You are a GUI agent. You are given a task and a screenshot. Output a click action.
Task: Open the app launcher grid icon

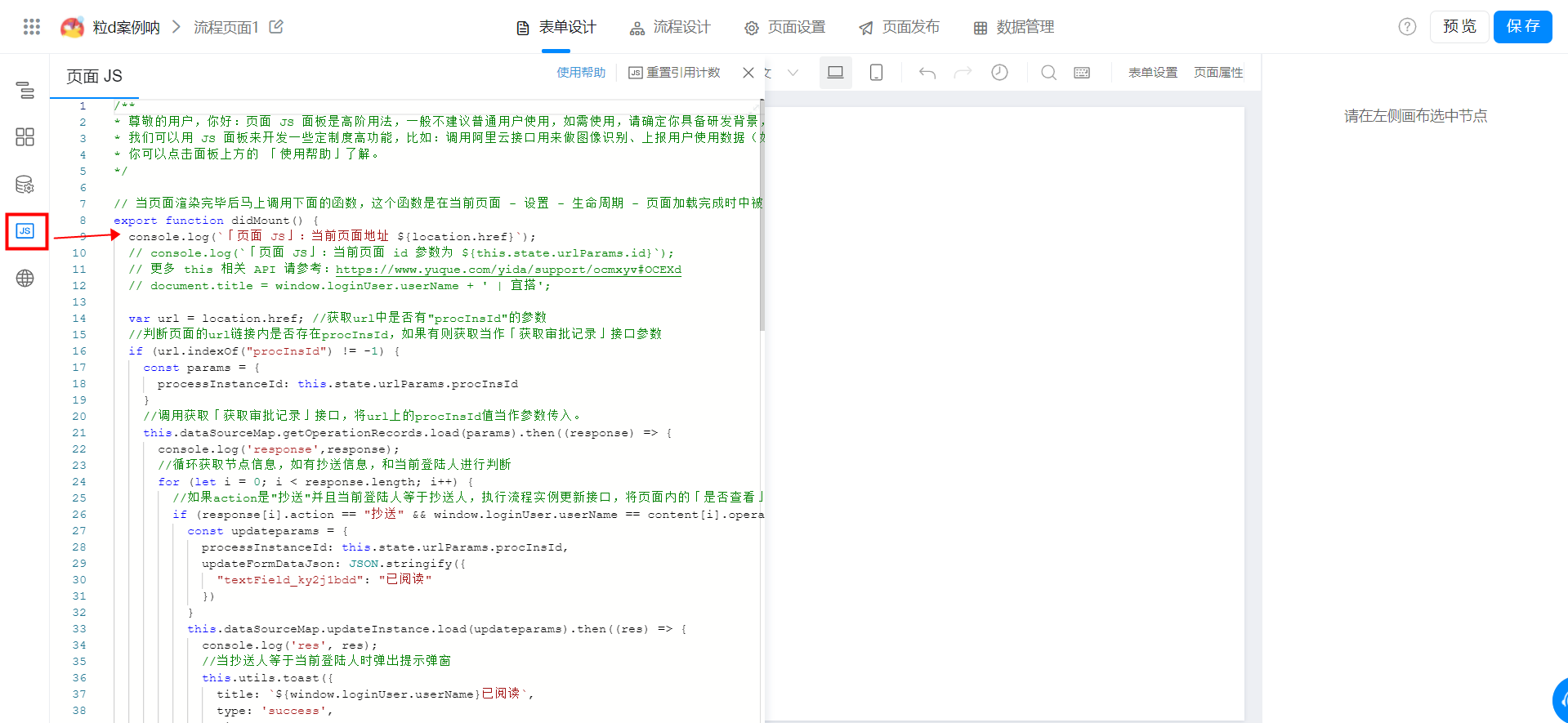(x=32, y=27)
